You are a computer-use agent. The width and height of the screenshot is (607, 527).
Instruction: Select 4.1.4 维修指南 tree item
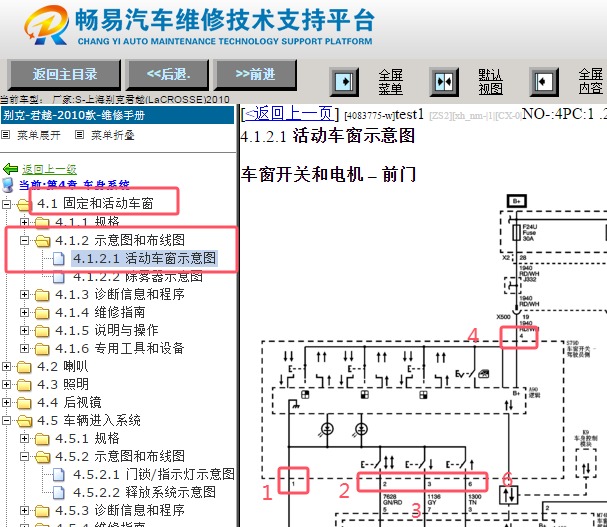[100, 312]
